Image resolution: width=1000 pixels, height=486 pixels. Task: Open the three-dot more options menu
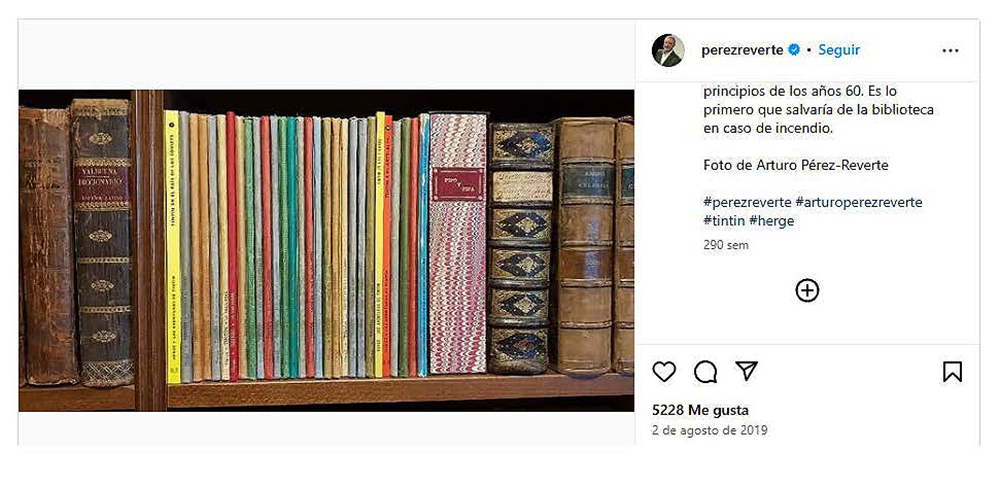(x=950, y=51)
